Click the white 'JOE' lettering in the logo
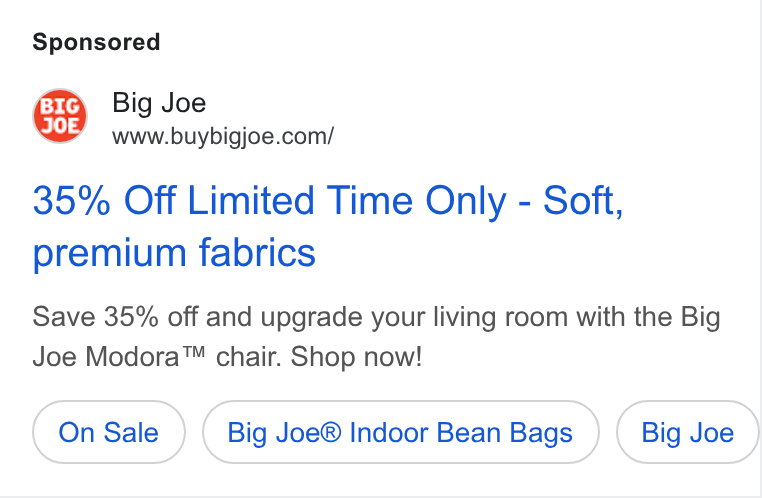This screenshot has height=498, width=762. pos(60,126)
